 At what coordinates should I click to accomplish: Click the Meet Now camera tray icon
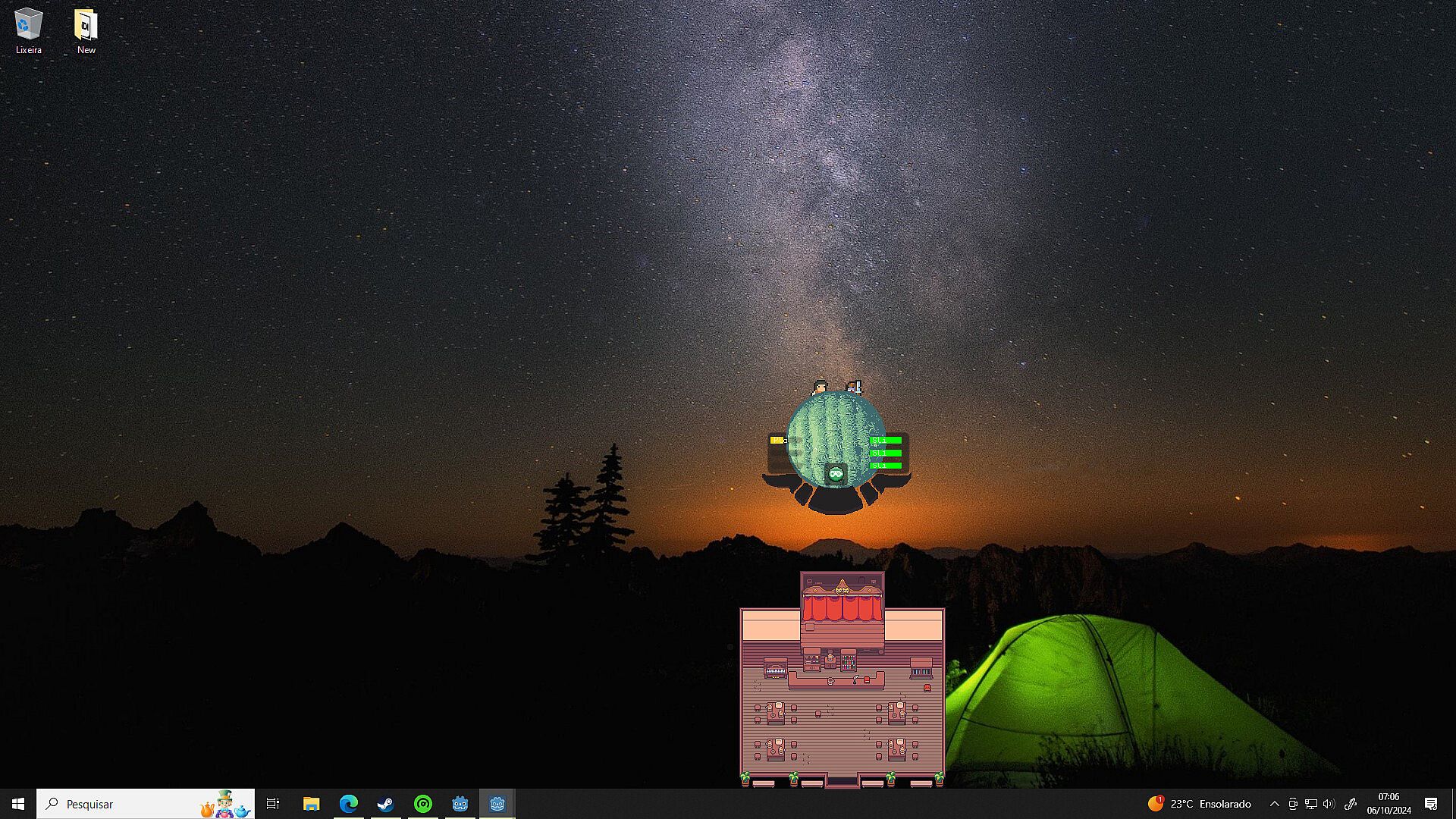pyautogui.click(x=1293, y=804)
